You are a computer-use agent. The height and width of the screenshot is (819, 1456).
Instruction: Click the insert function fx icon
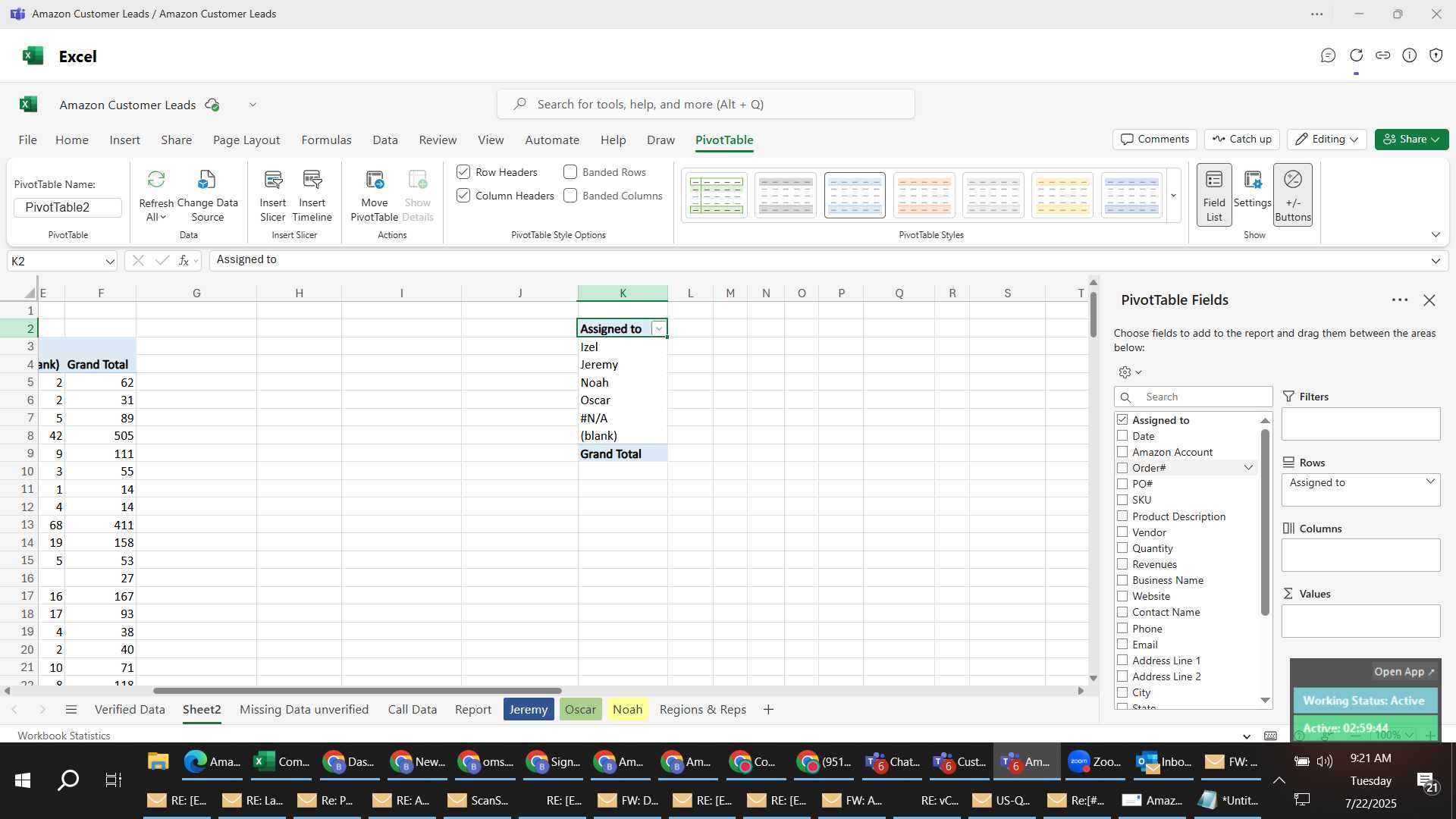tap(184, 260)
